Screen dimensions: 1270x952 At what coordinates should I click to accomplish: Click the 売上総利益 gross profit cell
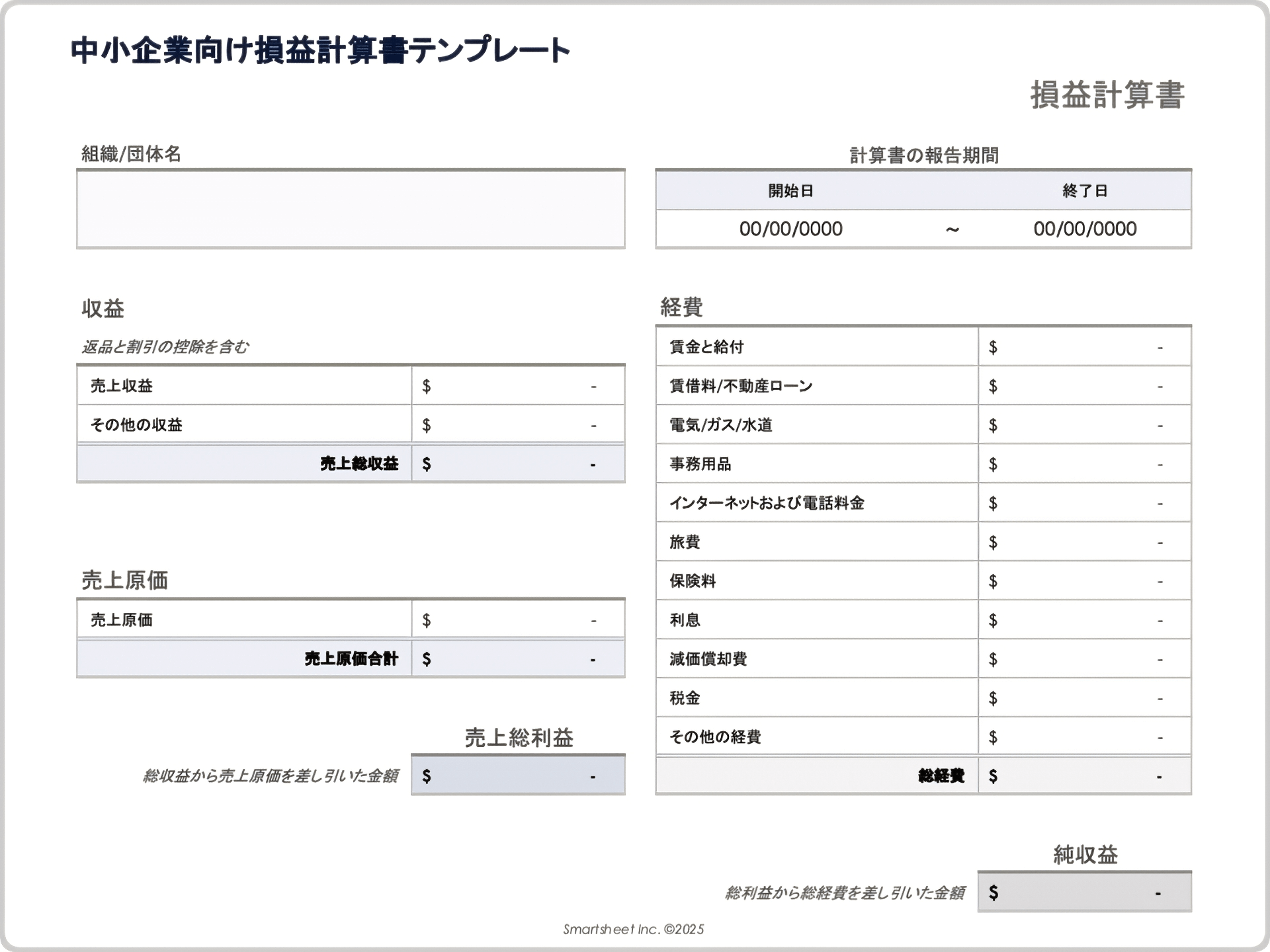518,774
